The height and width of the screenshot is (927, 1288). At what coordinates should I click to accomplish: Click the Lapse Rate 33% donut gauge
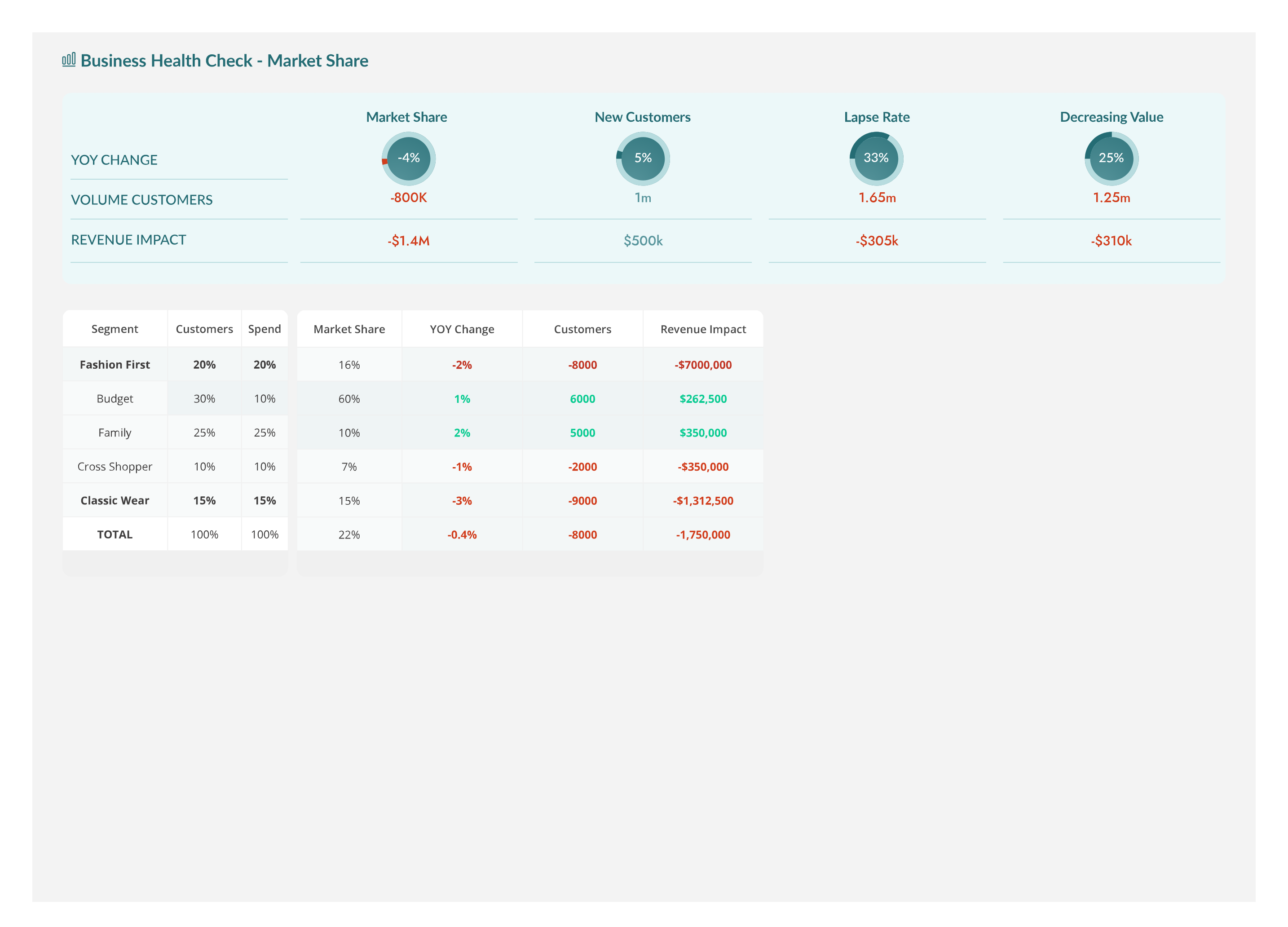pos(876,158)
